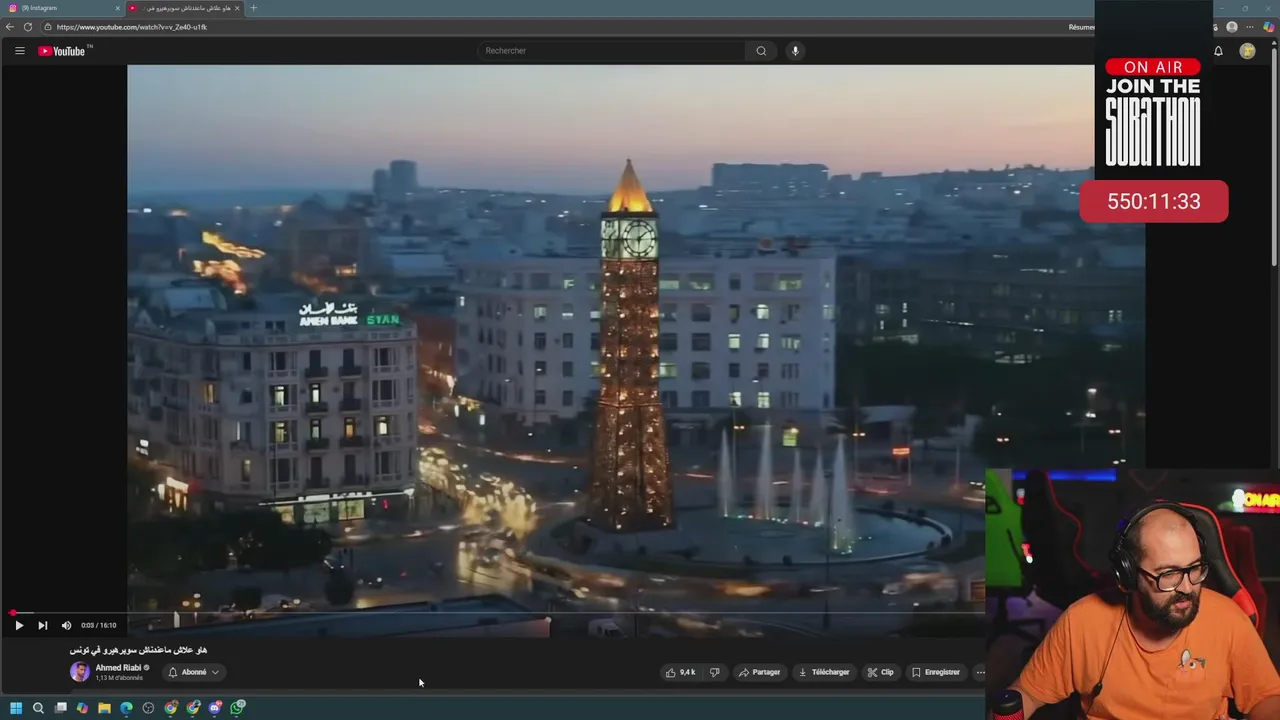This screenshot has width=1280, height=720.
Task: Open the YouTube hamburger guide menu
Action: tap(19, 51)
